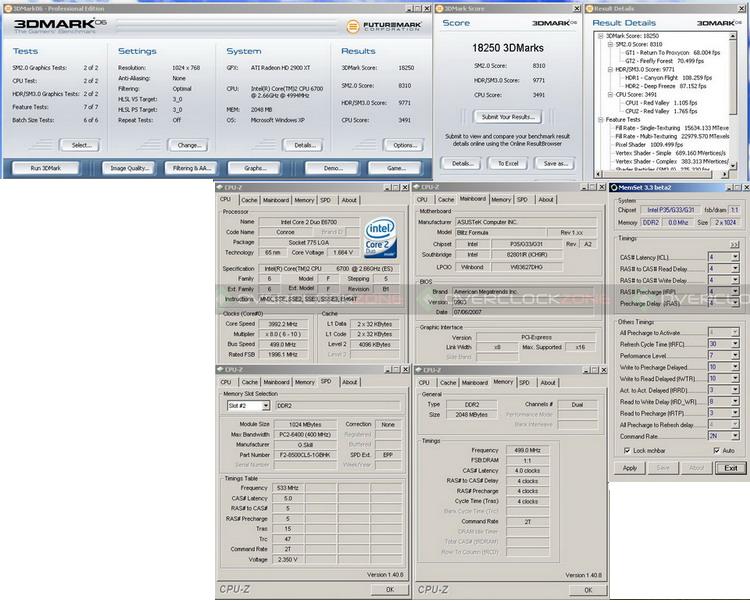Open the RAS# to CAS# Read Delay dropdown
This screenshot has width=750, height=603.
(x=735, y=269)
